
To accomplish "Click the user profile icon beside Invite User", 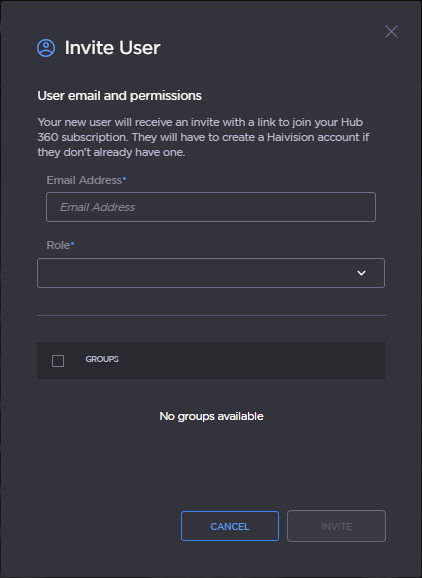I will (x=46, y=48).
